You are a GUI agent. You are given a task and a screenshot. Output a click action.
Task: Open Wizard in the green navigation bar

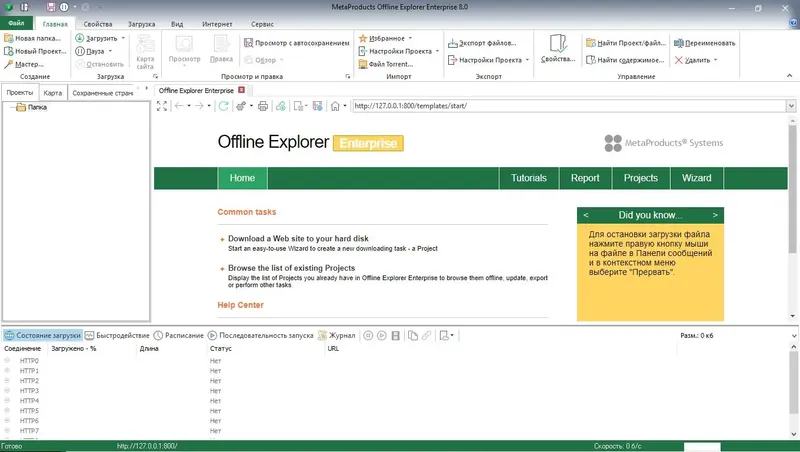pyautogui.click(x=696, y=178)
